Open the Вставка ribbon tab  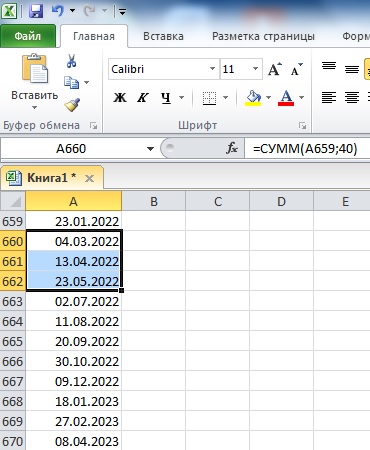click(163, 36)
